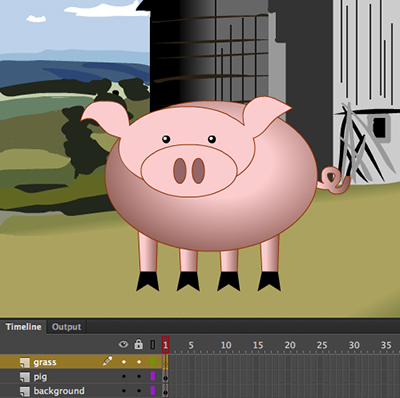Hide the pig layer using its visibility dot

click(124, 376)
